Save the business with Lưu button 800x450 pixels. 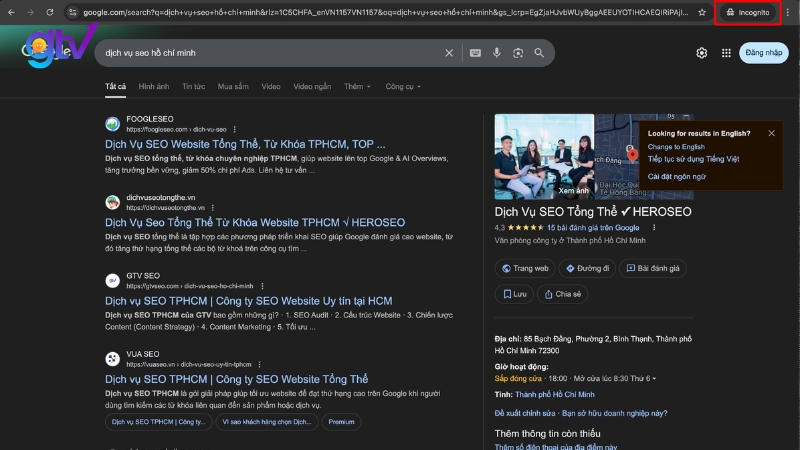[514, 294]
